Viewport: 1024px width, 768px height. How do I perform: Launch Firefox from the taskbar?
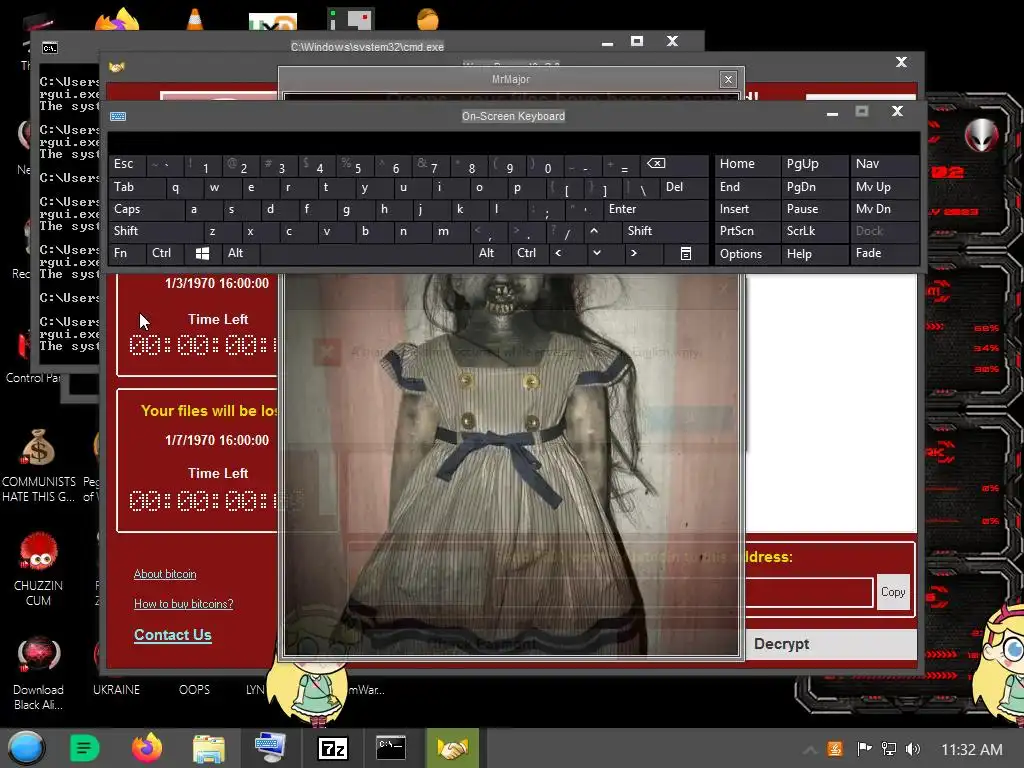(x=147, y=748)
